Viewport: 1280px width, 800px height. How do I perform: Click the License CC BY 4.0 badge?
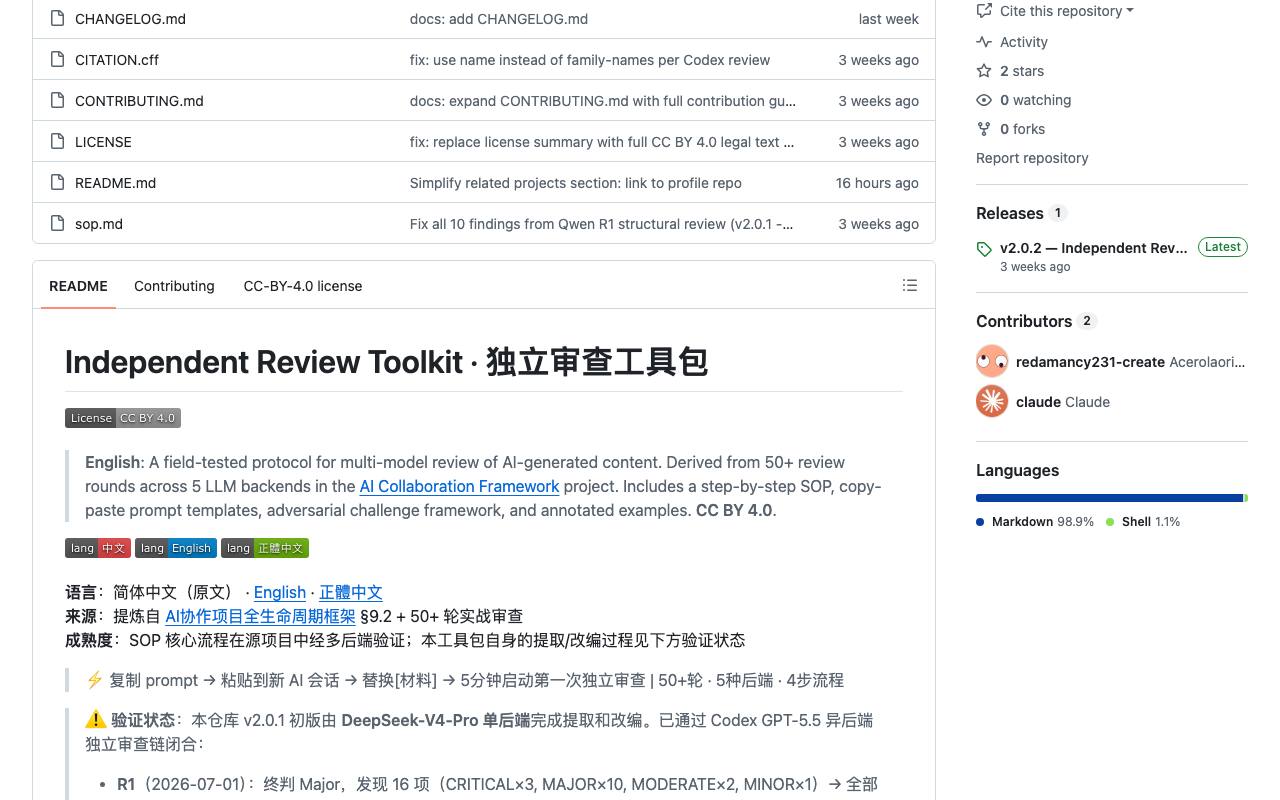click(123, 418)
